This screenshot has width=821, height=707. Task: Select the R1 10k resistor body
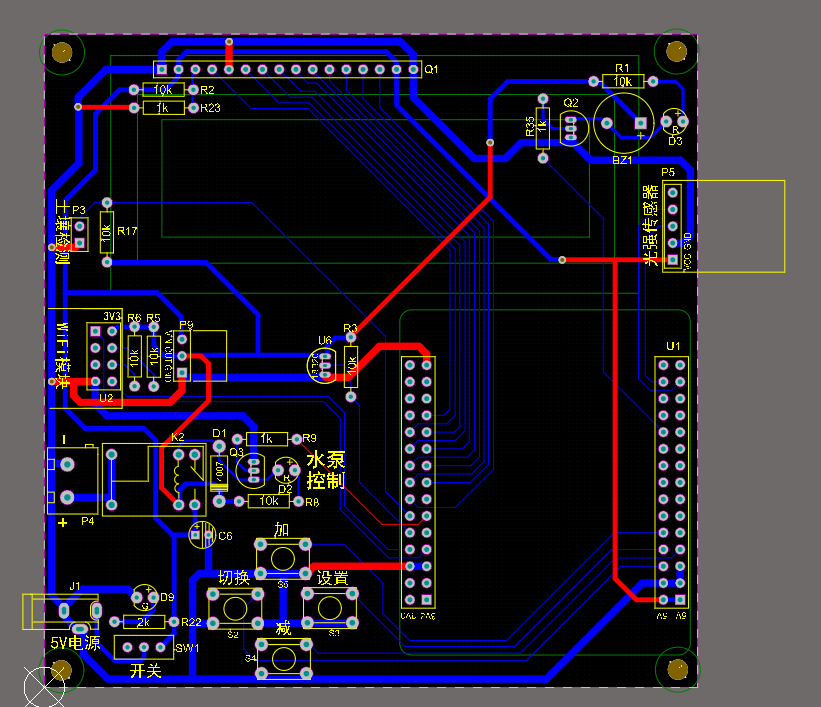[x=623, y=81]
